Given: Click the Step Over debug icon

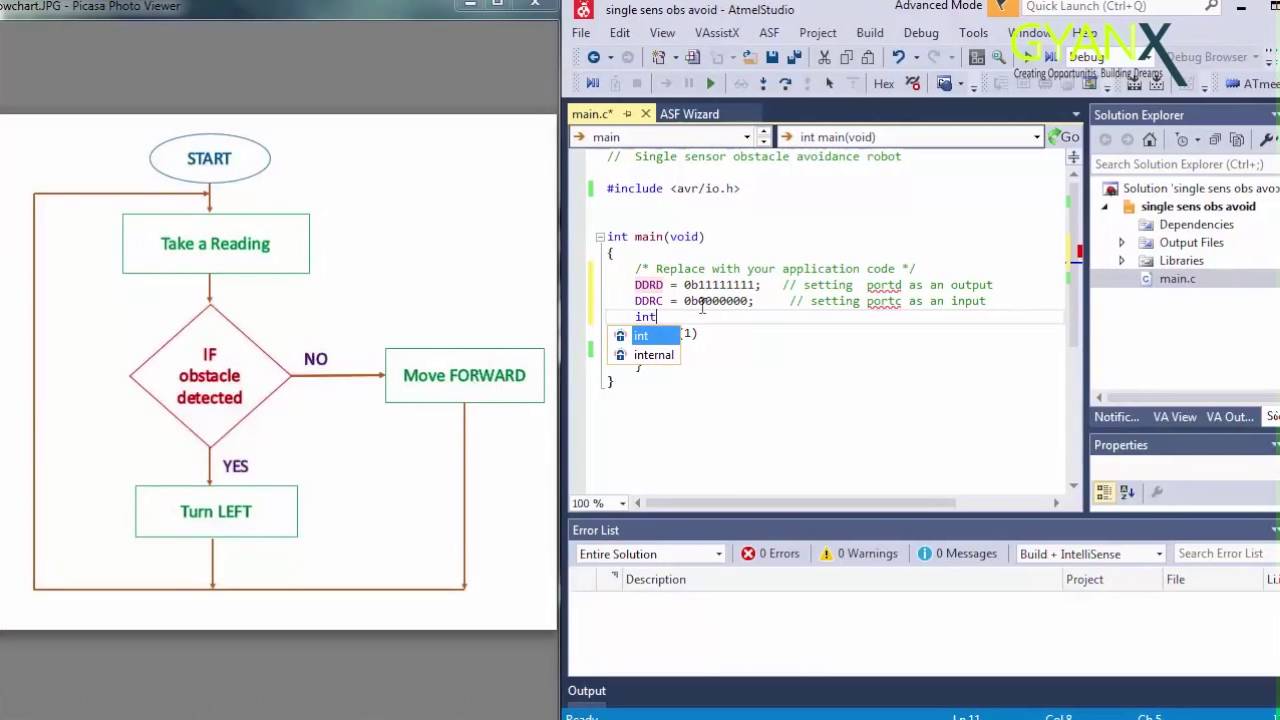Looking at the screenshot, I should pos(785,84).
